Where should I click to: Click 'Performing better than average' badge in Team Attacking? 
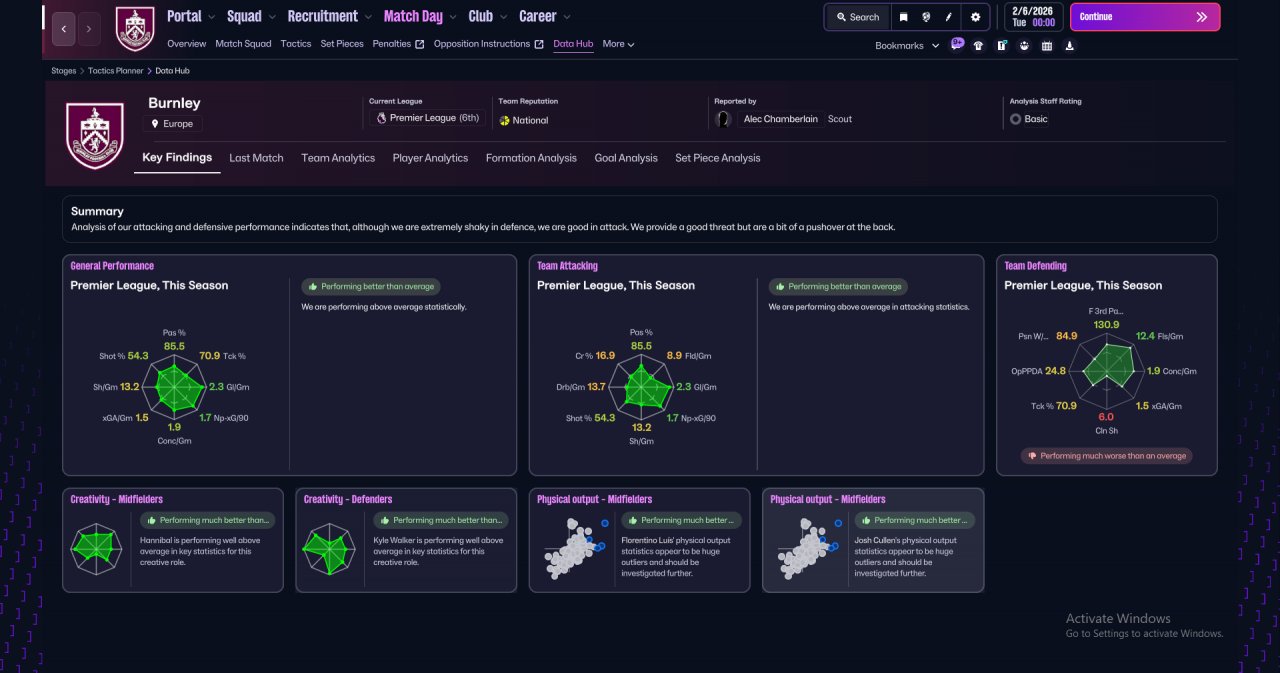point(838,286)
